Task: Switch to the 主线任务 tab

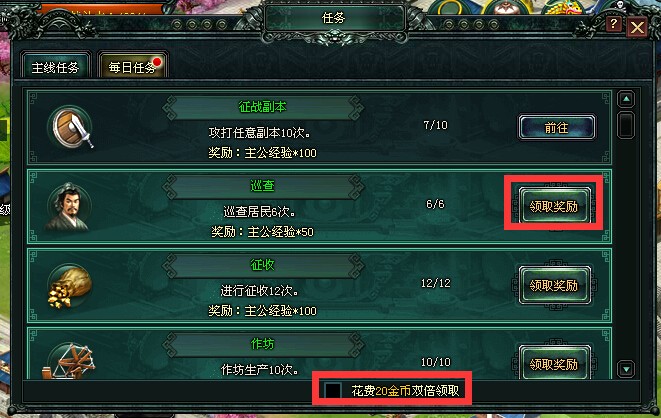Action: (x=55, y=66)
